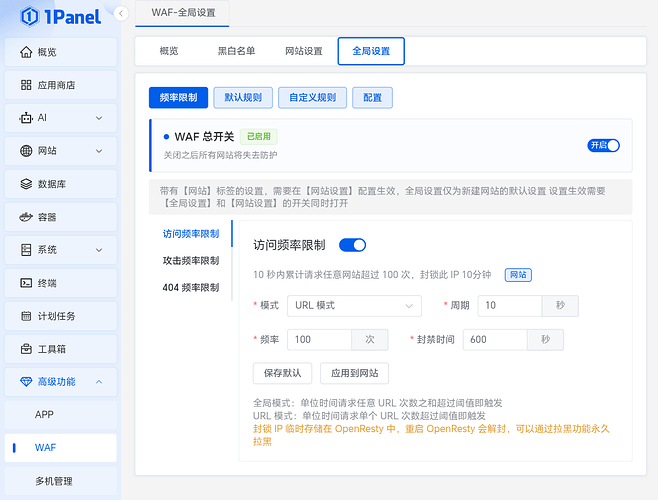Expand the 网站 menu chevron
Image resolution: width=658 pixels, height=500 pixels.
[x=99, y=151]
